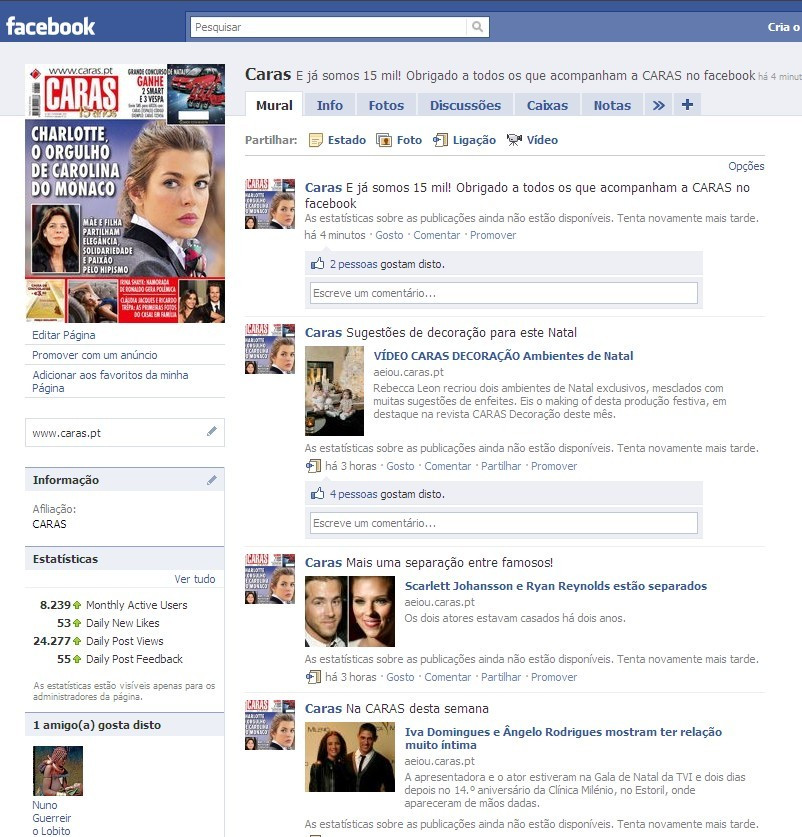The width and height of the screenshot is (802, 837).
Task: Open the Discussões tab
Action: pyautogui.click(x=465, y=105)
